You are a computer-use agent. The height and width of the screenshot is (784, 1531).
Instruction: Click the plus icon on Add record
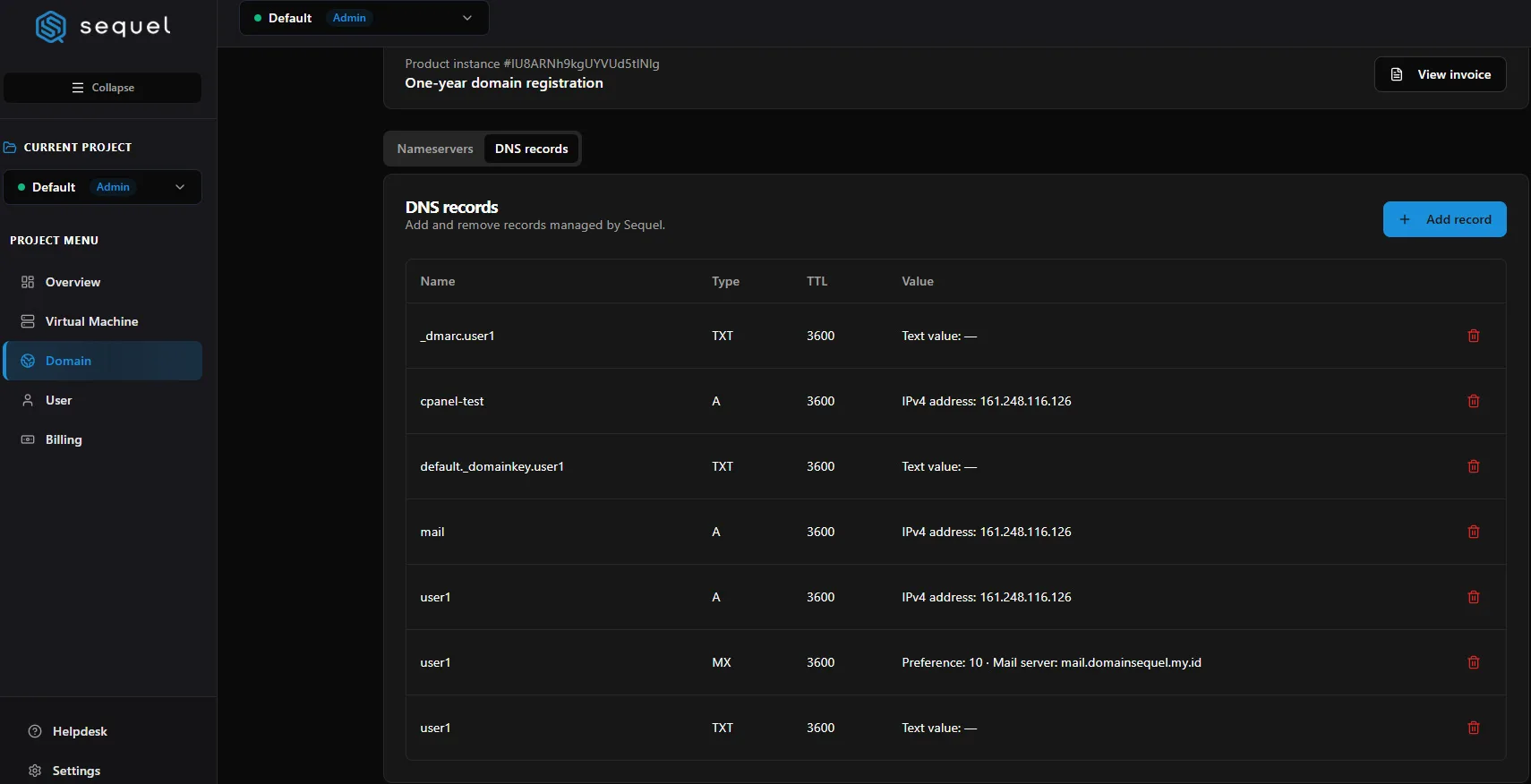(1405, 219)
